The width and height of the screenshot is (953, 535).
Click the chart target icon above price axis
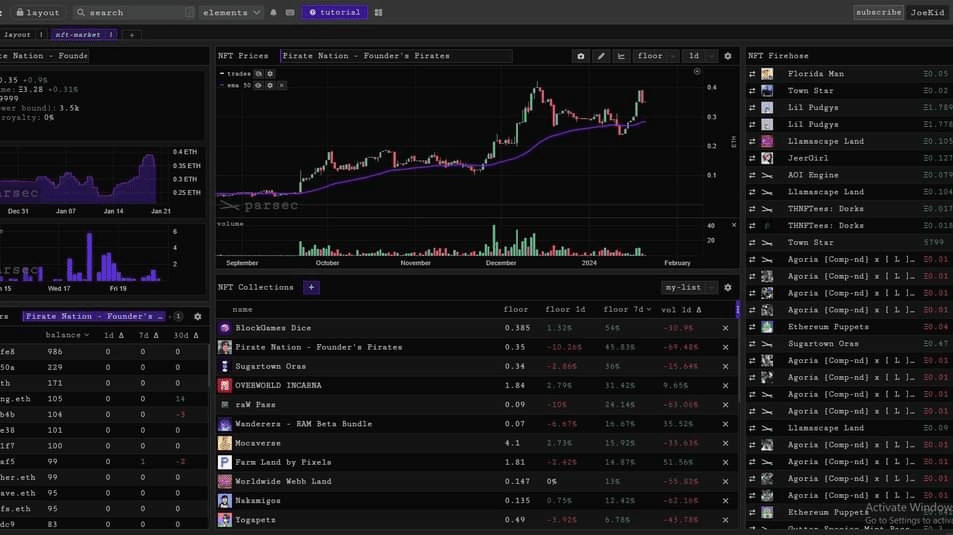[697, 72]
